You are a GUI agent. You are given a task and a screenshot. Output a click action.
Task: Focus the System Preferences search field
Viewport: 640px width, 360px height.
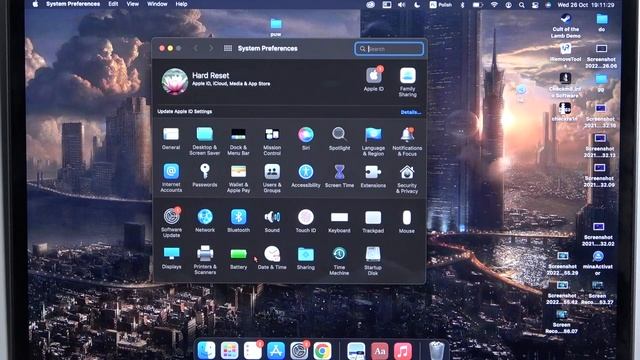coord(389,49)
